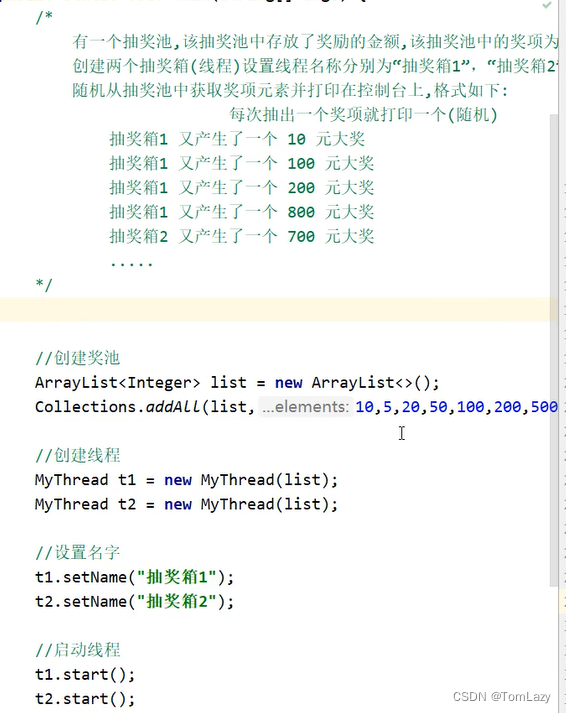Screen dimensions: 566x713
Task: Click 'new ArrayList<>();' expression
Action: [357, 382]
